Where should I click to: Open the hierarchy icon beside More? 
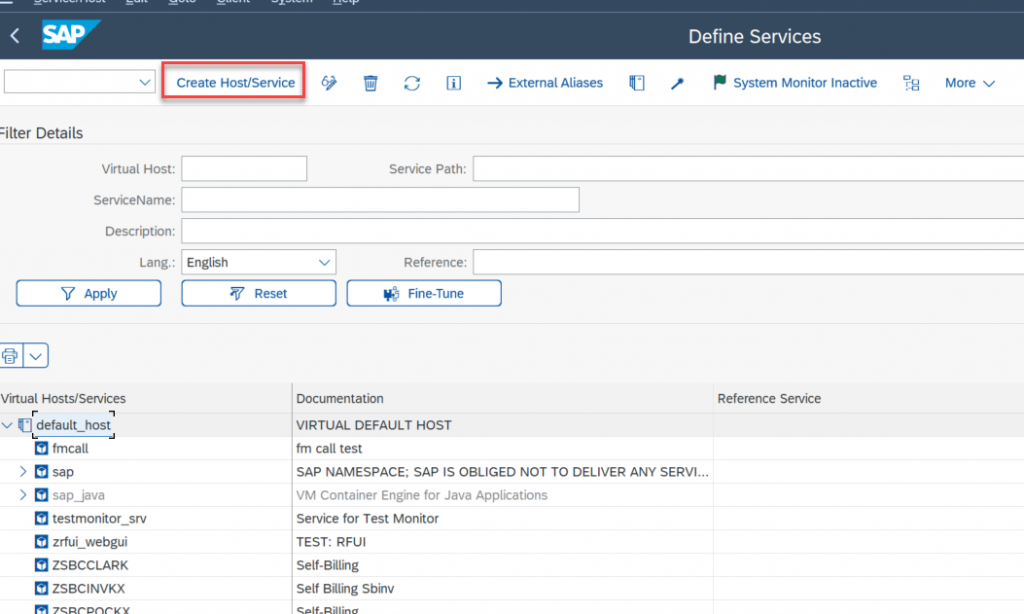point(911,83)
